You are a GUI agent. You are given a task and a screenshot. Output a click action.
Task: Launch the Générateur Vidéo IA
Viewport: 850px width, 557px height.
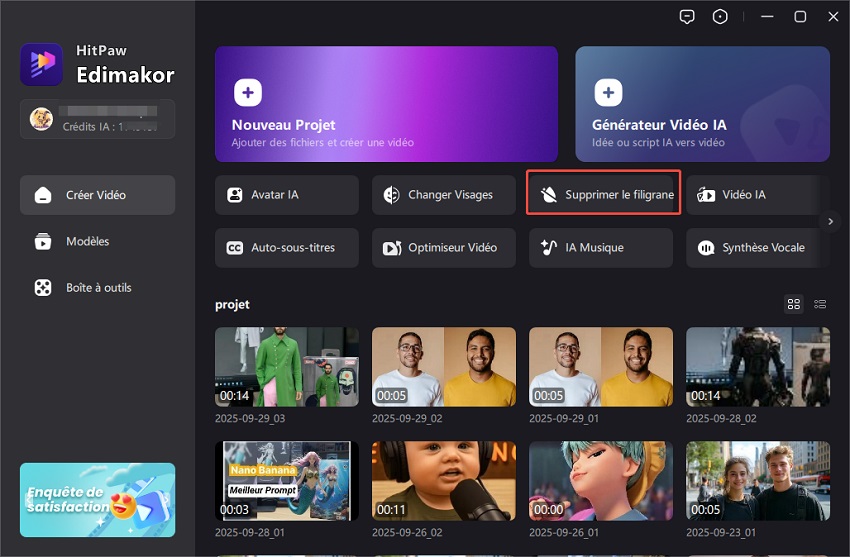(x=702, y=104)
